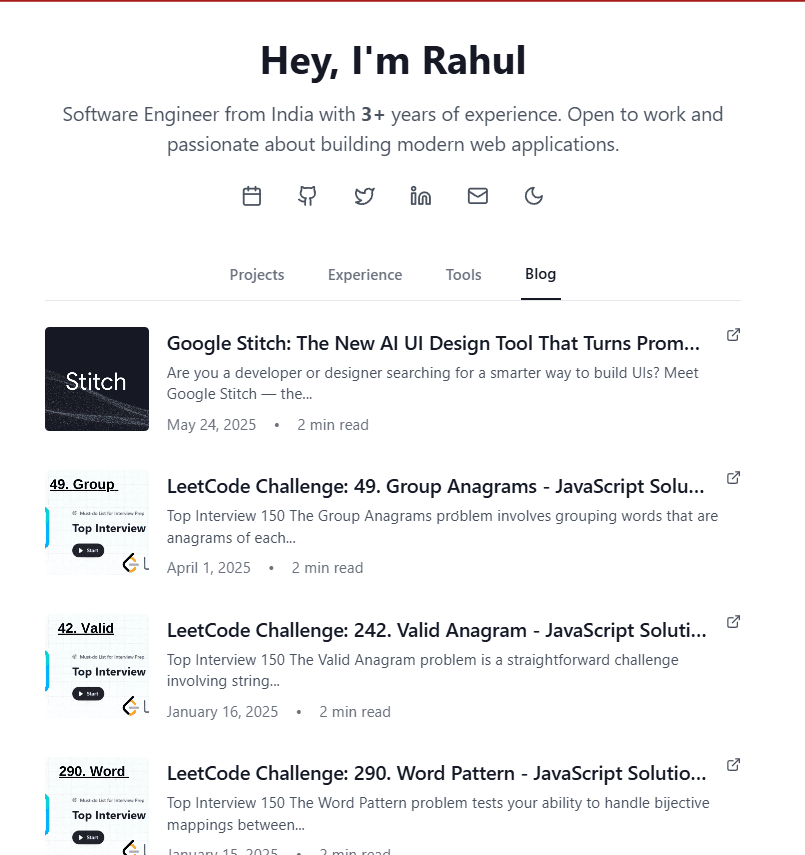This screenshot has width=805, height=855.
Task: Open the Tools tab
Action: coord(464,275)
